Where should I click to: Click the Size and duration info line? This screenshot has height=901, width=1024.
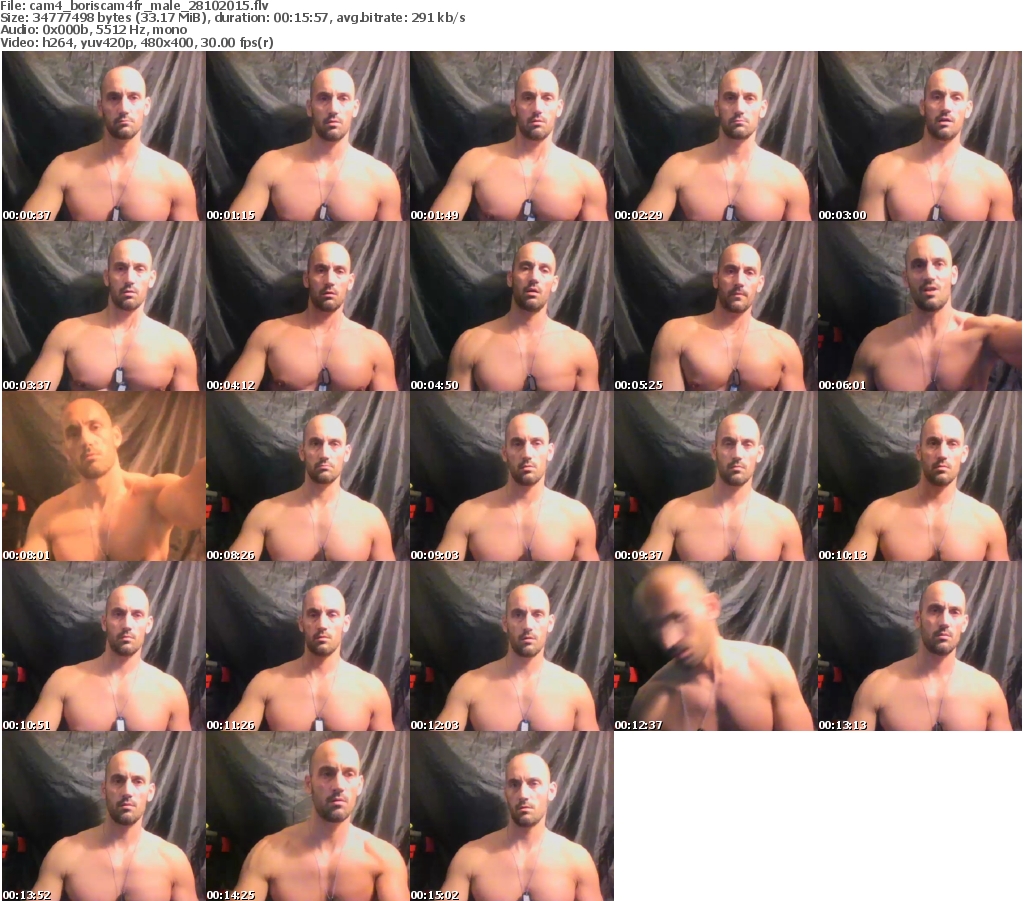pyautogui.click(x=232, y=18)
